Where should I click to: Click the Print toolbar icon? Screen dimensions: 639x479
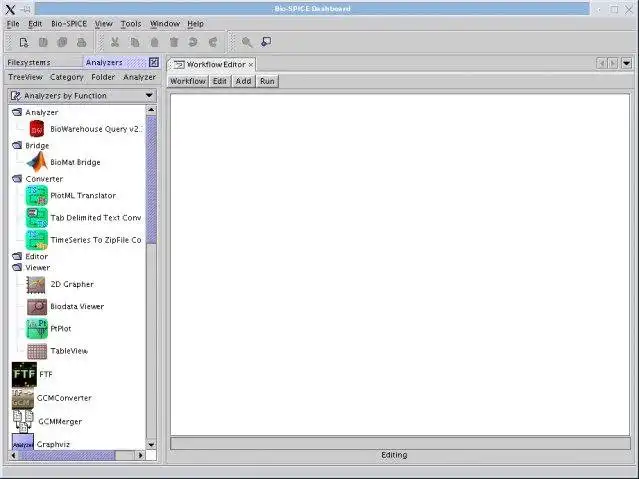click(x=82, y=42)
